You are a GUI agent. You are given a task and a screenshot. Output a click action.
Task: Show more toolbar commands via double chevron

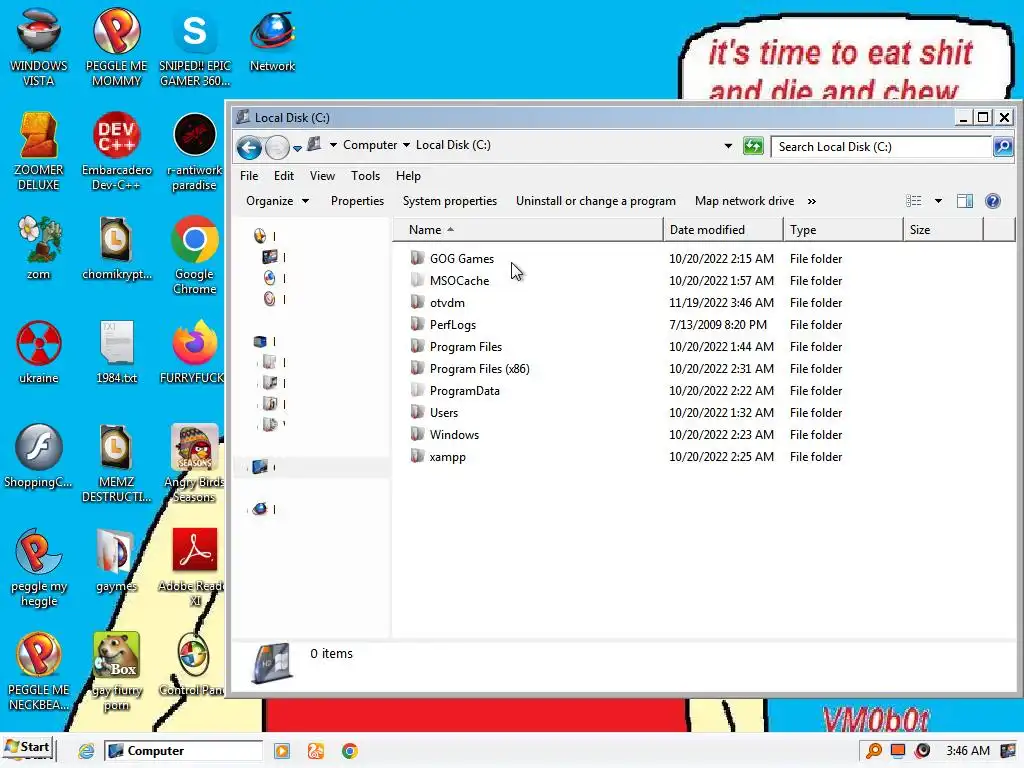(x=812, y=202)
